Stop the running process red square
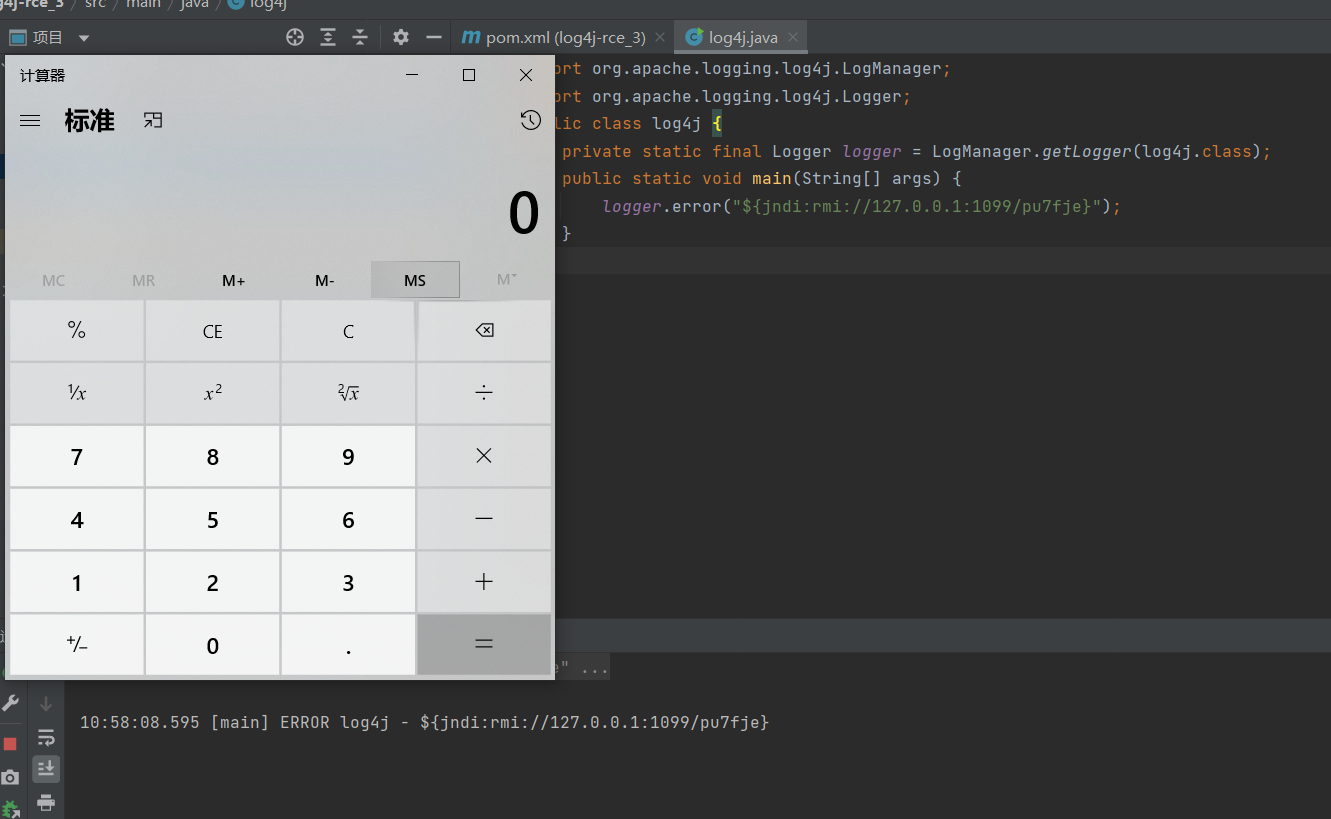The image size is (1331, 819). pos(11,744)
